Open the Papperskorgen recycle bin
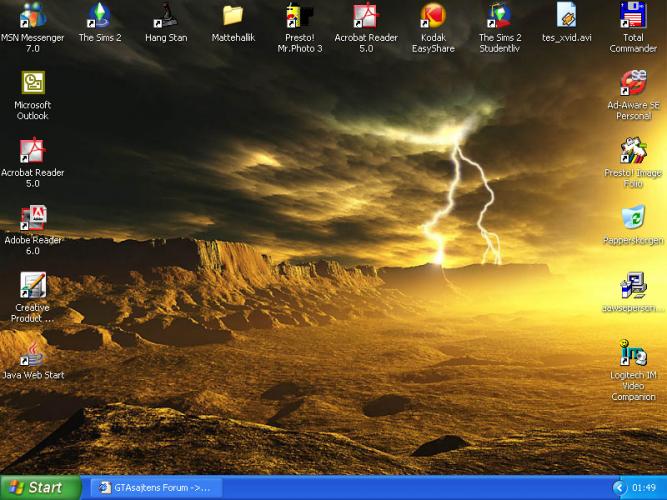The image size is (667, 500). pyautogui.click(x=633, y=219)
